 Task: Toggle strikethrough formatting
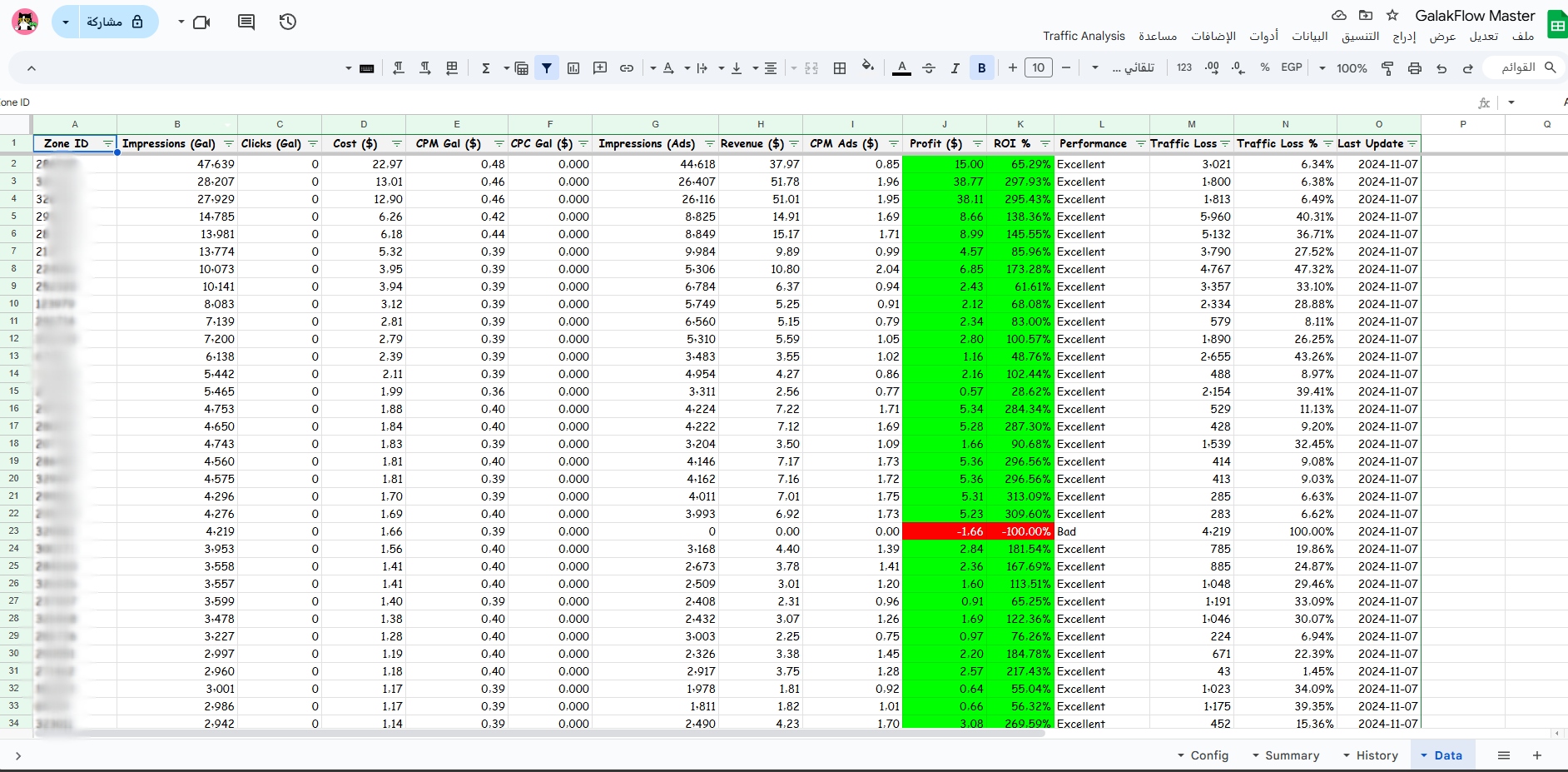tap(929, 68)
